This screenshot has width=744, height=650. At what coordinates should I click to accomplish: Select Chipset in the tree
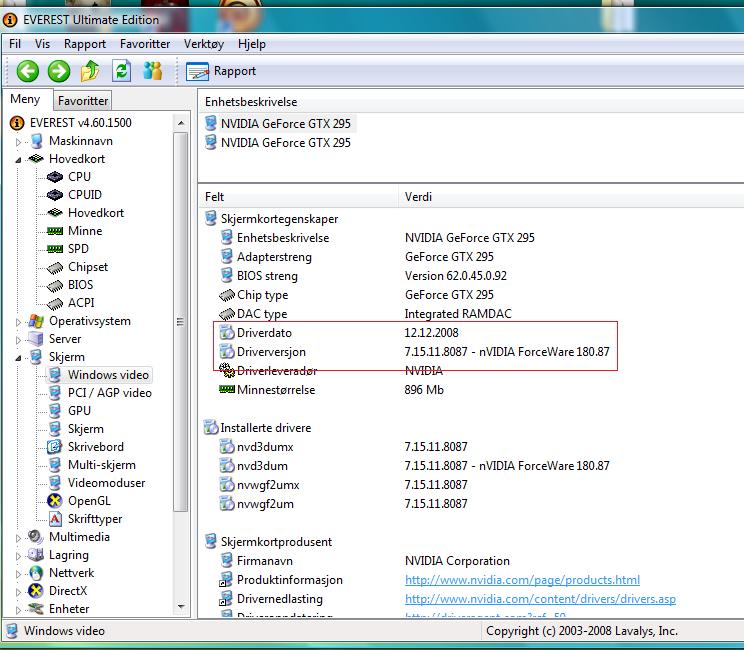pyautogui.click(x=88, y=267)
